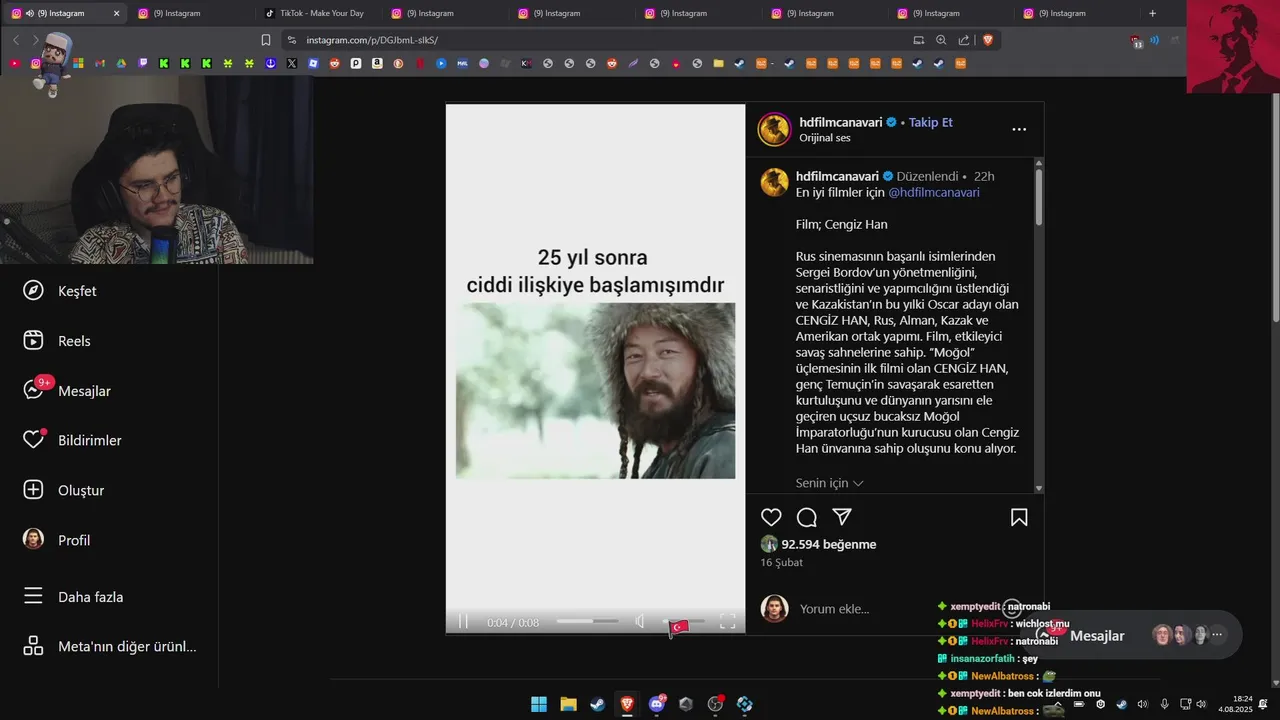Click the Orijinal ses audio link
The image size is (1280, 720).
point(825,138)
